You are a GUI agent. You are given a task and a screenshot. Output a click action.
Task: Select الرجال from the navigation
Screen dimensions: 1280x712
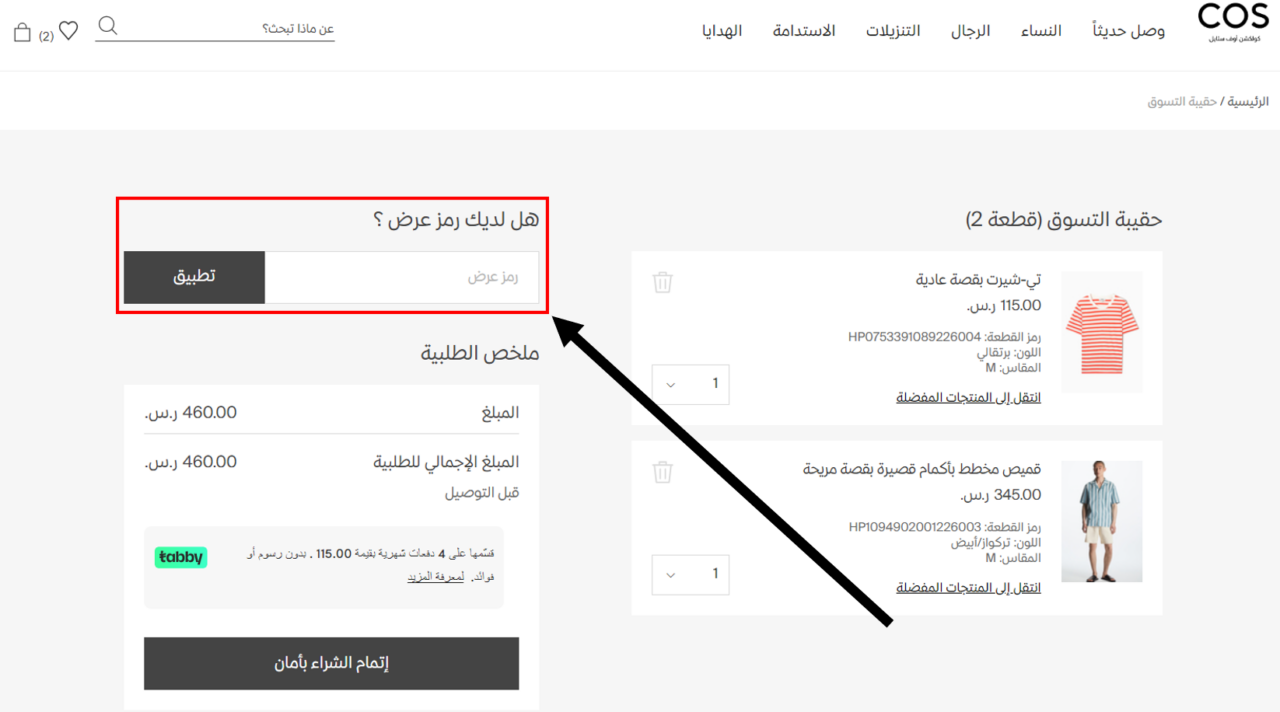pos(970,30)
